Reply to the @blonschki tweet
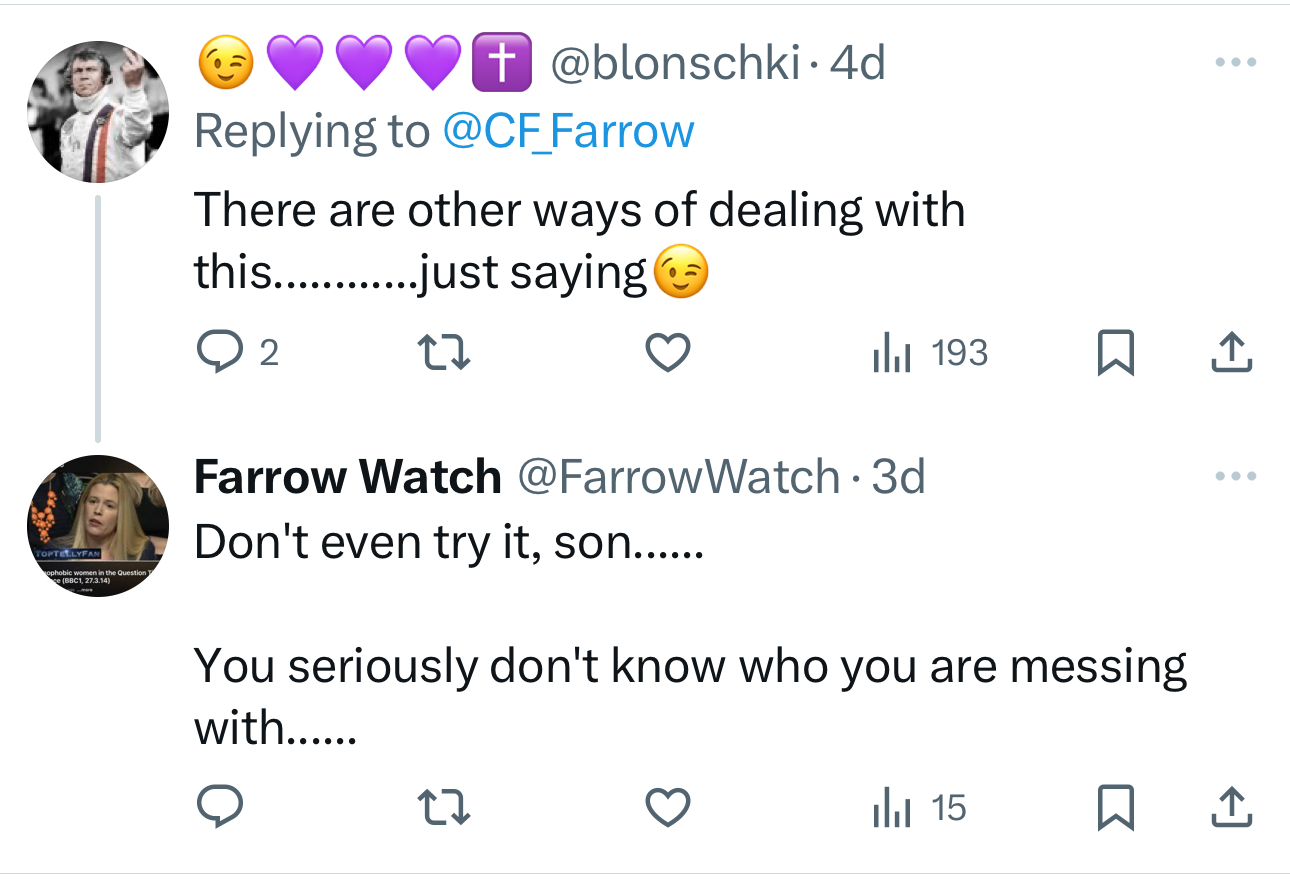 [216, 353]
